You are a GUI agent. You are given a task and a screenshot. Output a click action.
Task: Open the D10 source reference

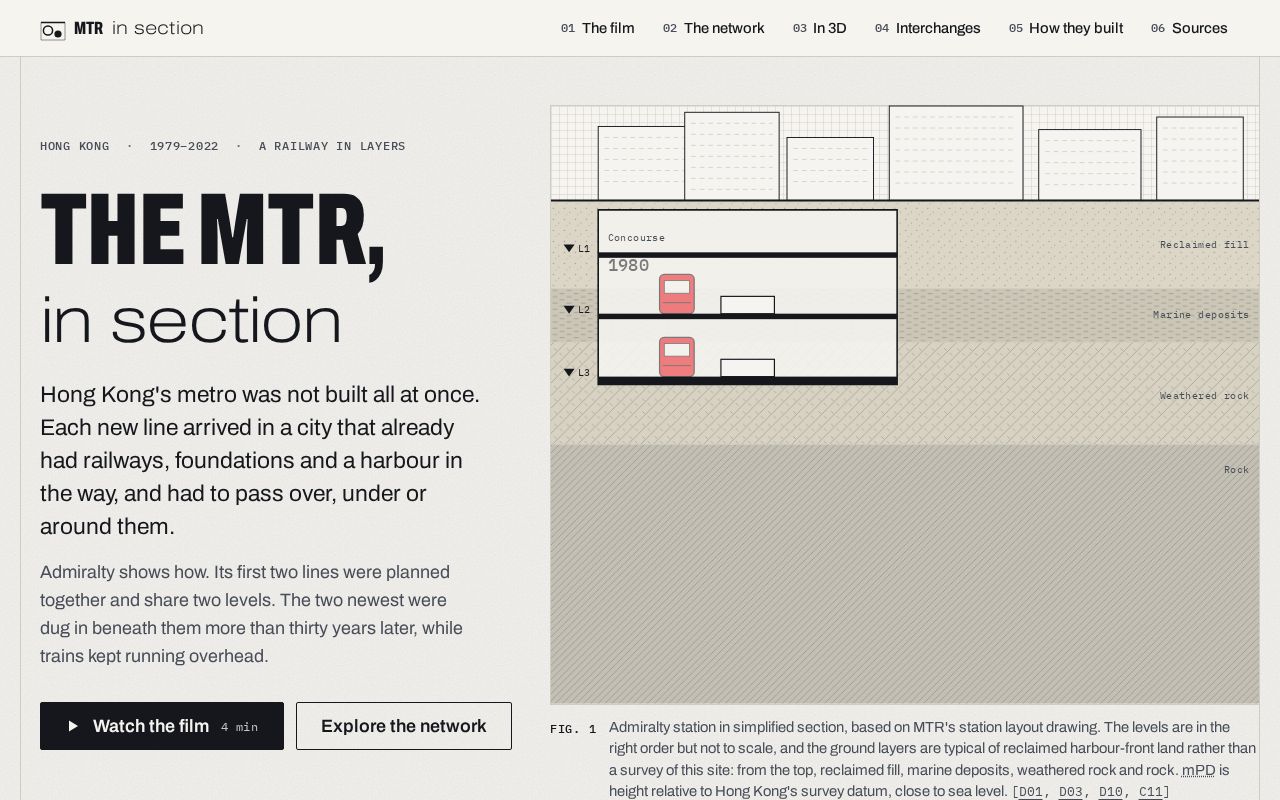(1111, 792)
